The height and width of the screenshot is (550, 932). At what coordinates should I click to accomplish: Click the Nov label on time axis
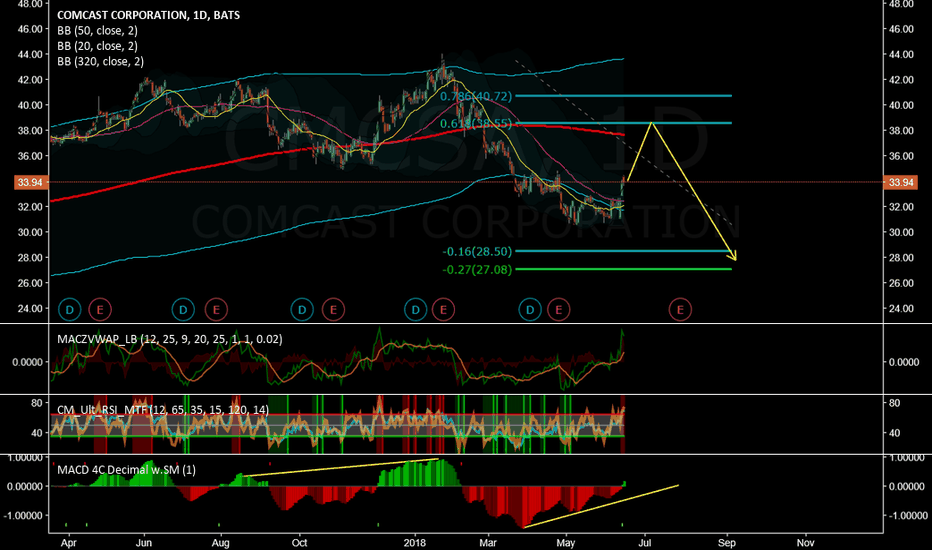pyautogui.click(x=805, y=542)
